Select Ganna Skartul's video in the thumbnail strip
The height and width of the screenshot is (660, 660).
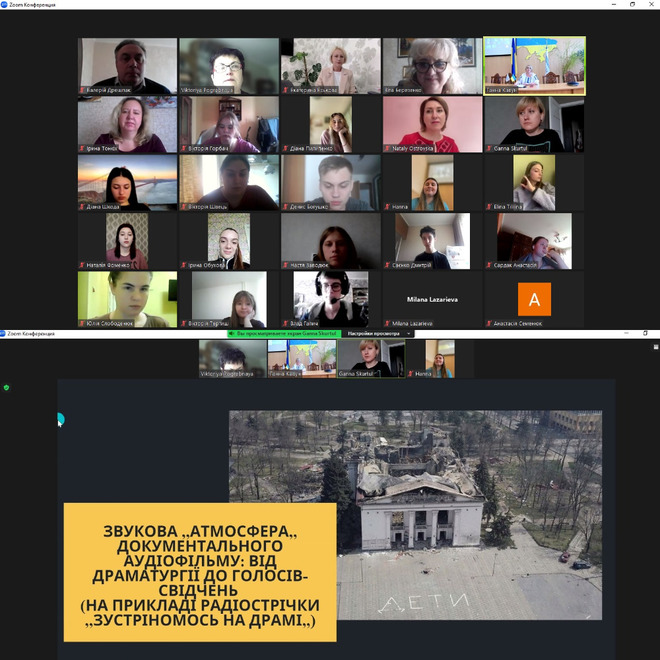tap(370, 358)
